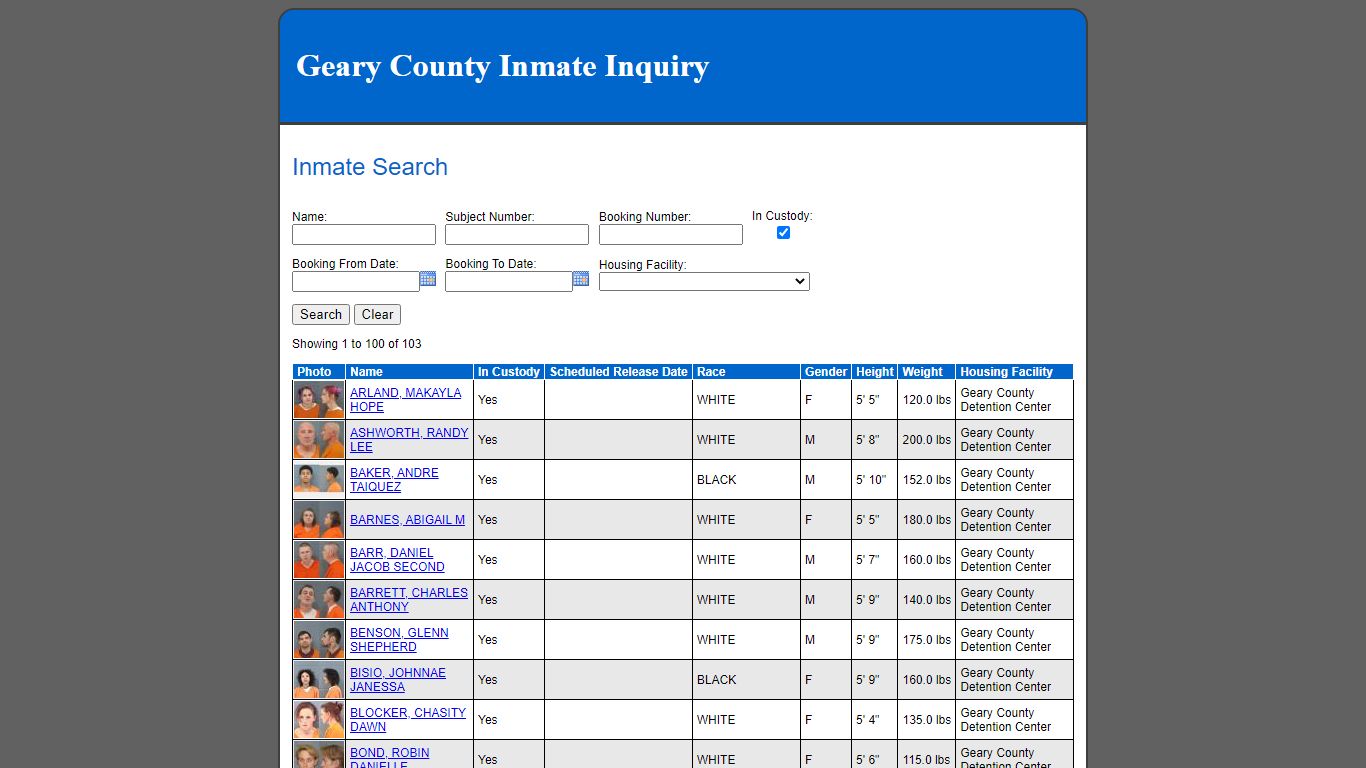The width and height of the screenshot is (1366, 768).
Task: Click the In Custody column header
Action: click(x=509, y=372)
